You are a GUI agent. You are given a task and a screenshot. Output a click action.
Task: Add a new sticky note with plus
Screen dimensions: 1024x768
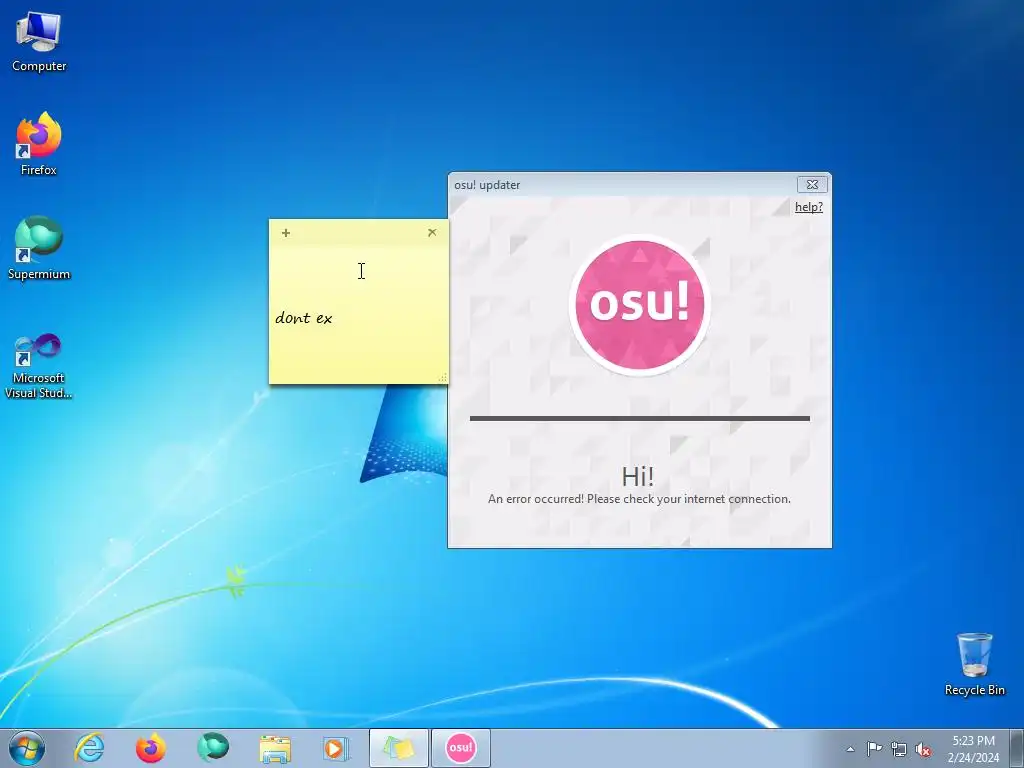point(285,232)
